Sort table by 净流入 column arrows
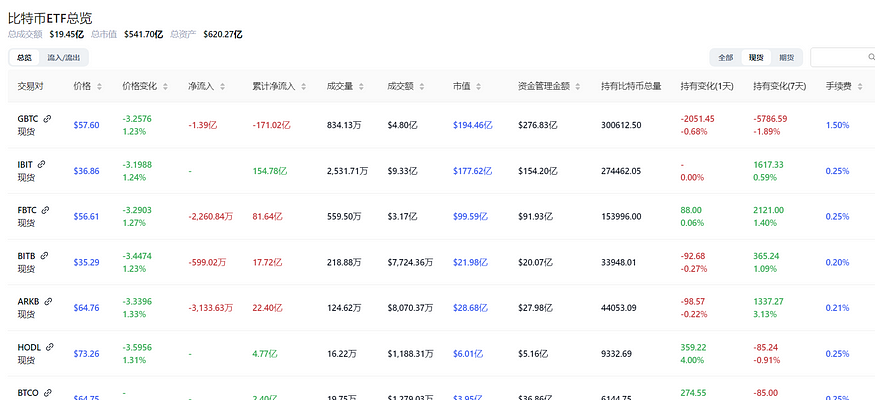 (x=222, y=86)
